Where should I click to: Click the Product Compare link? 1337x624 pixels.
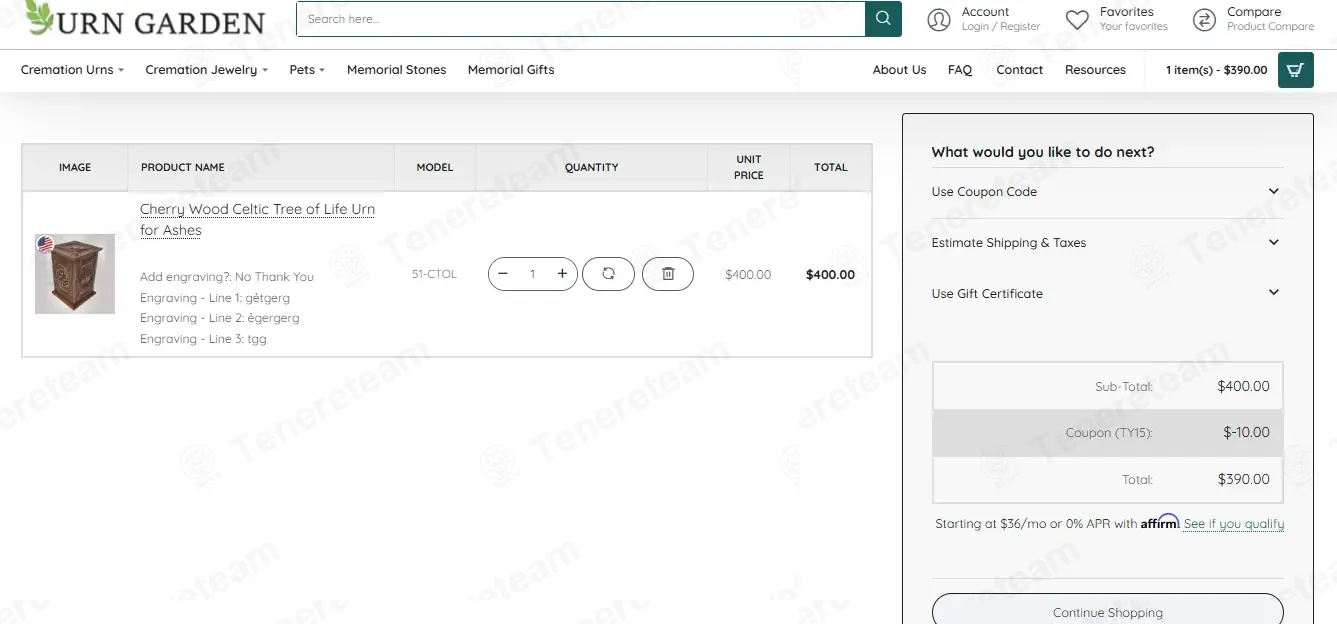1271,27
